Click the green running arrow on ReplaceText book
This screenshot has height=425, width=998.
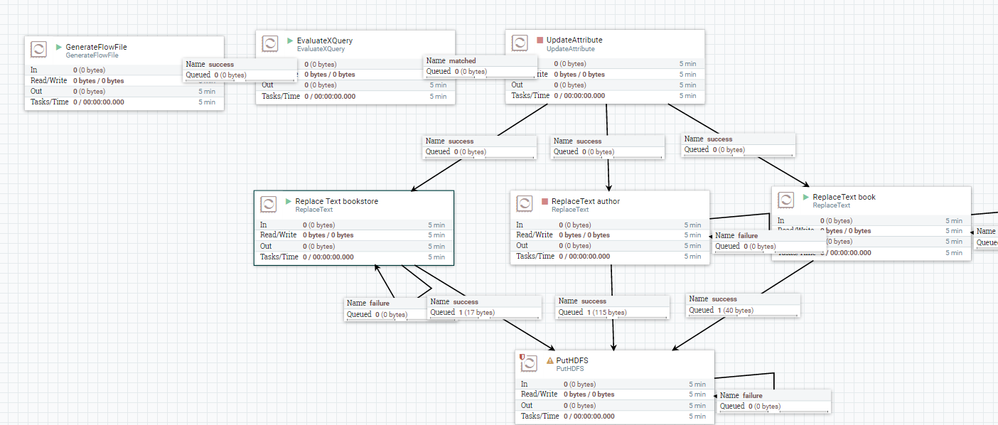tap(806, 197)
